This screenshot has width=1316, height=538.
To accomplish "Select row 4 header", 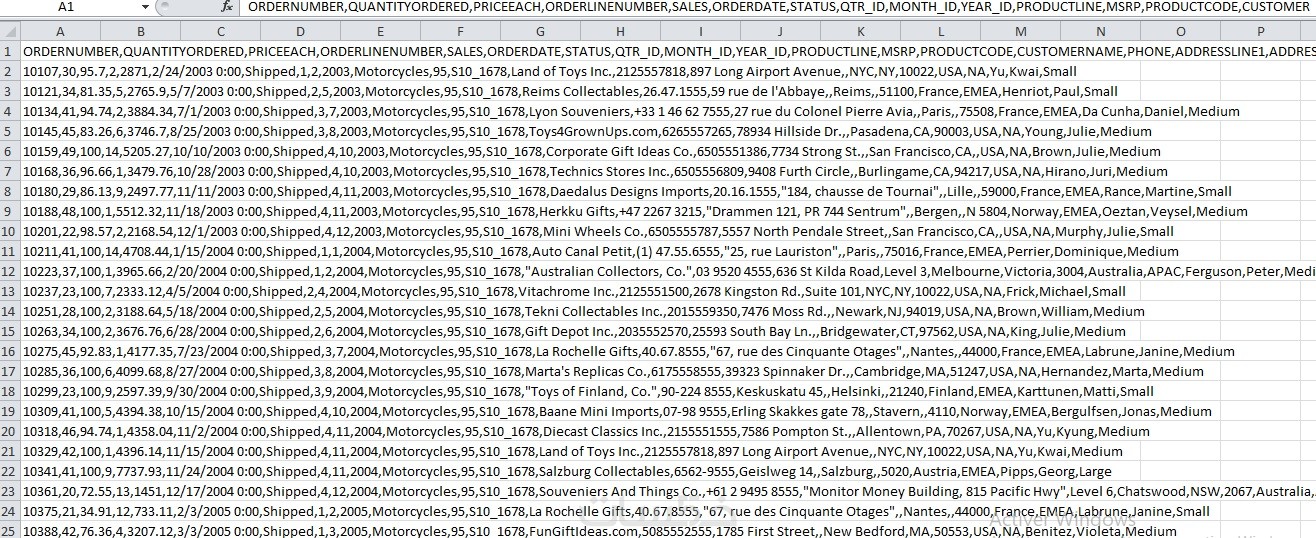I will [10, 111].
